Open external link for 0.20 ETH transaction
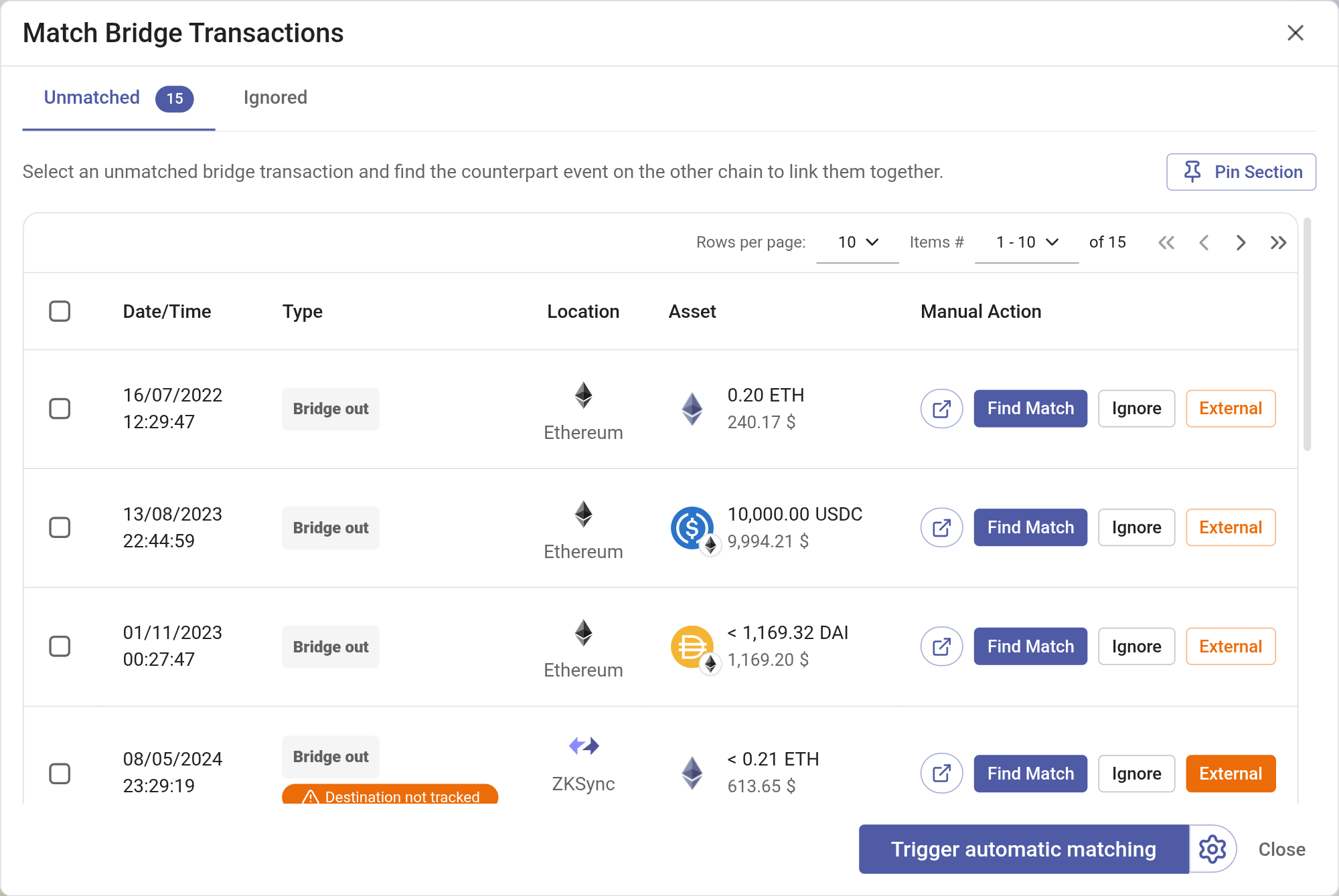The height and width of the screenshot is (896, 1339). pyautogui.click(x=941, y=408)
